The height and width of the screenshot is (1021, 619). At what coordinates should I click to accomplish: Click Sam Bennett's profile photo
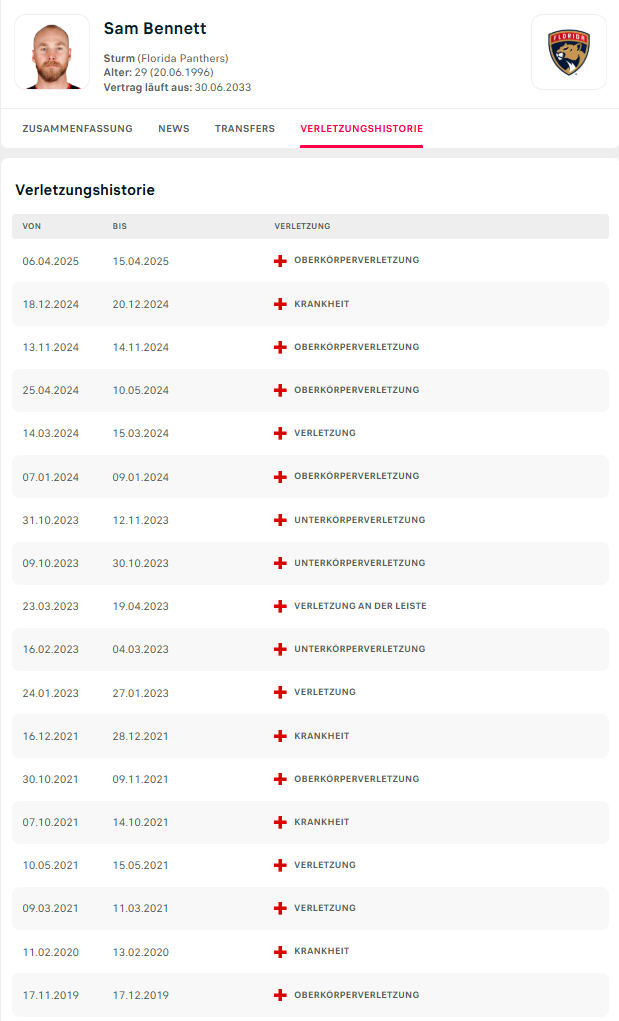pos(52,52)
